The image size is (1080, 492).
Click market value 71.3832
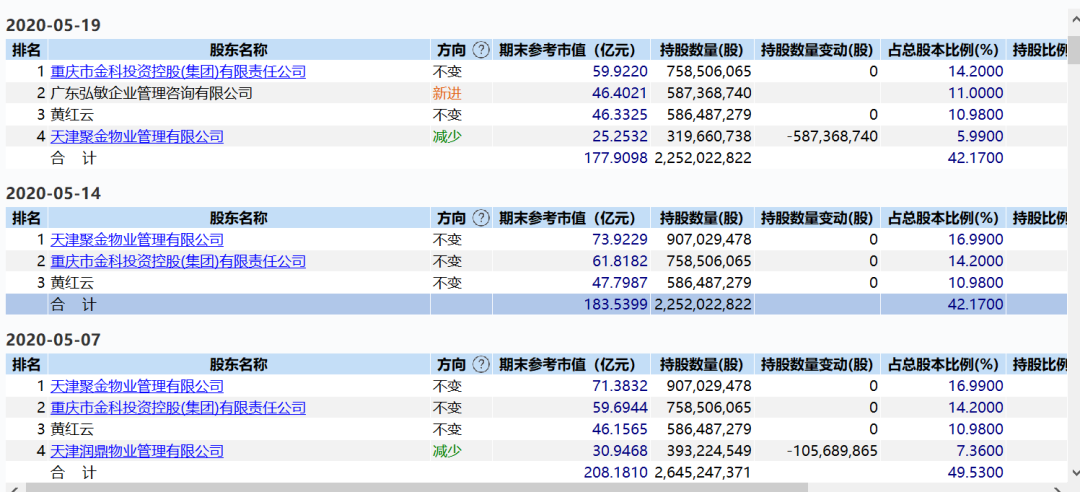coord(621,386)
